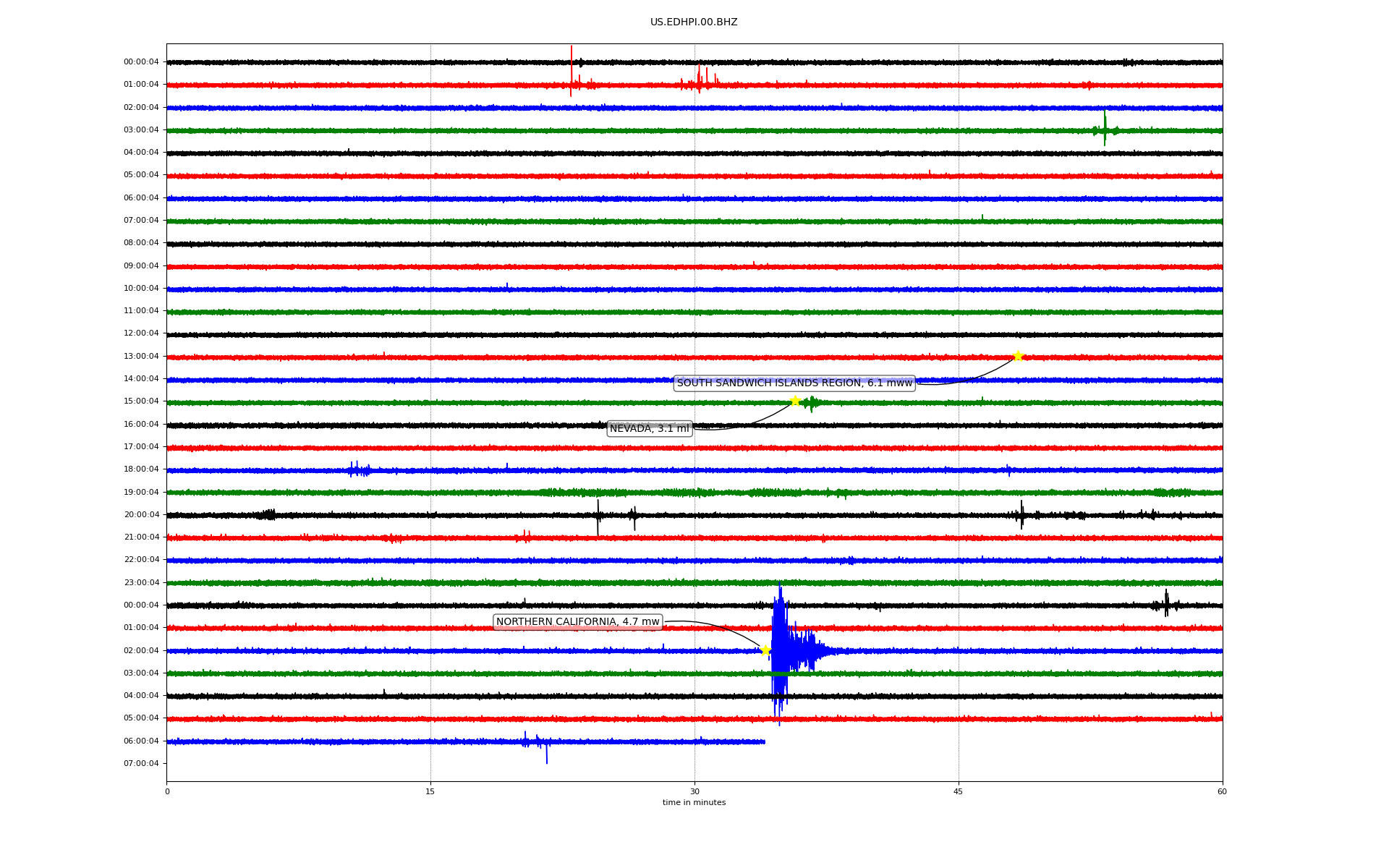This screenshot has height=868, width=1389.
Task: Select the NEVADA, 3.1 ml annotation box
Action: tap(650, 429)
